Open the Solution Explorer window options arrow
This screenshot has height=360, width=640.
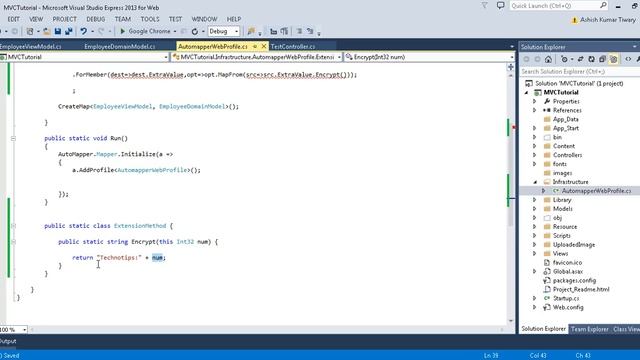(x=635, y=47)
